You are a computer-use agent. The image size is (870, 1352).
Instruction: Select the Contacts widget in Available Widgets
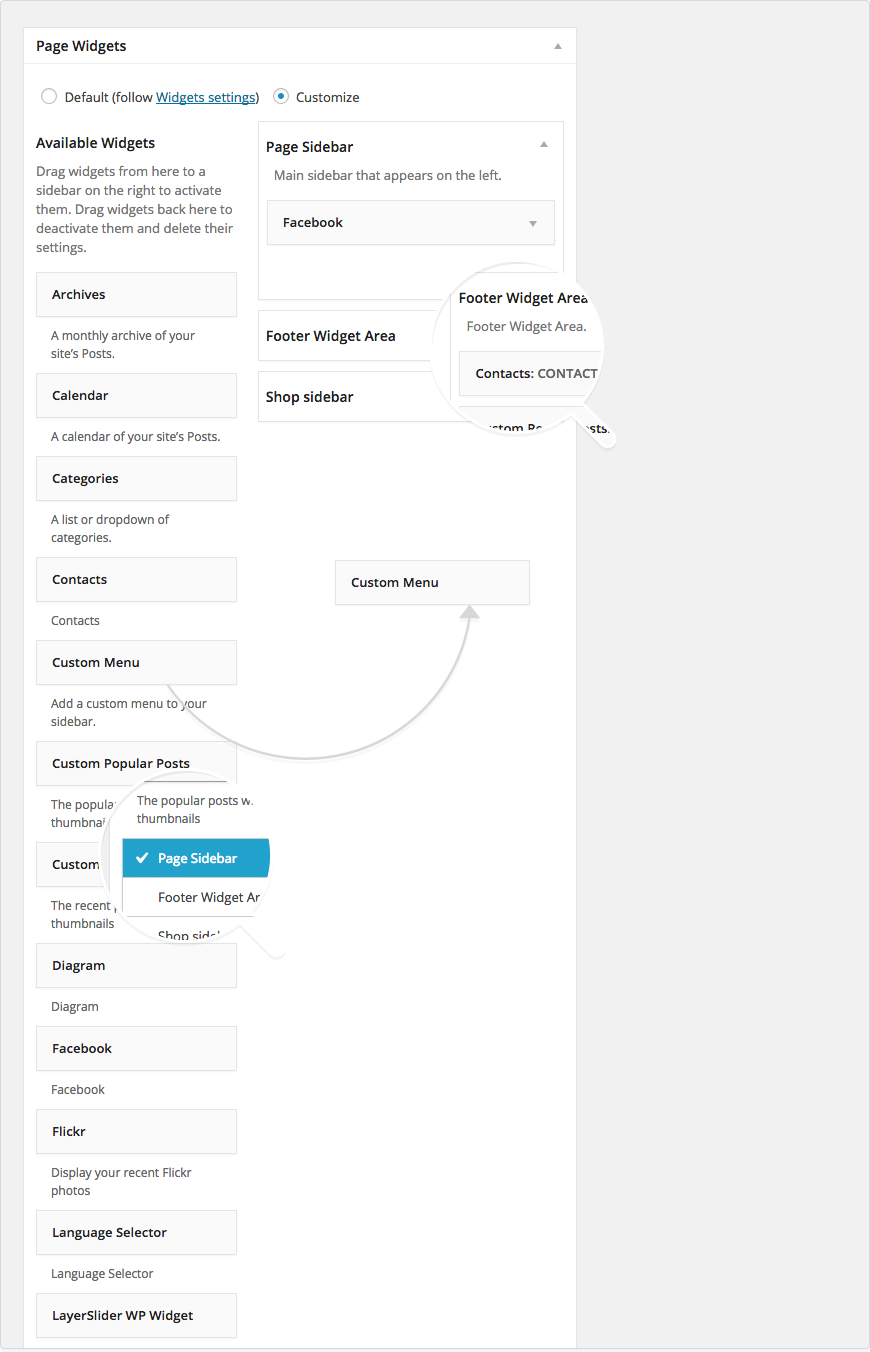coord(136,580)
